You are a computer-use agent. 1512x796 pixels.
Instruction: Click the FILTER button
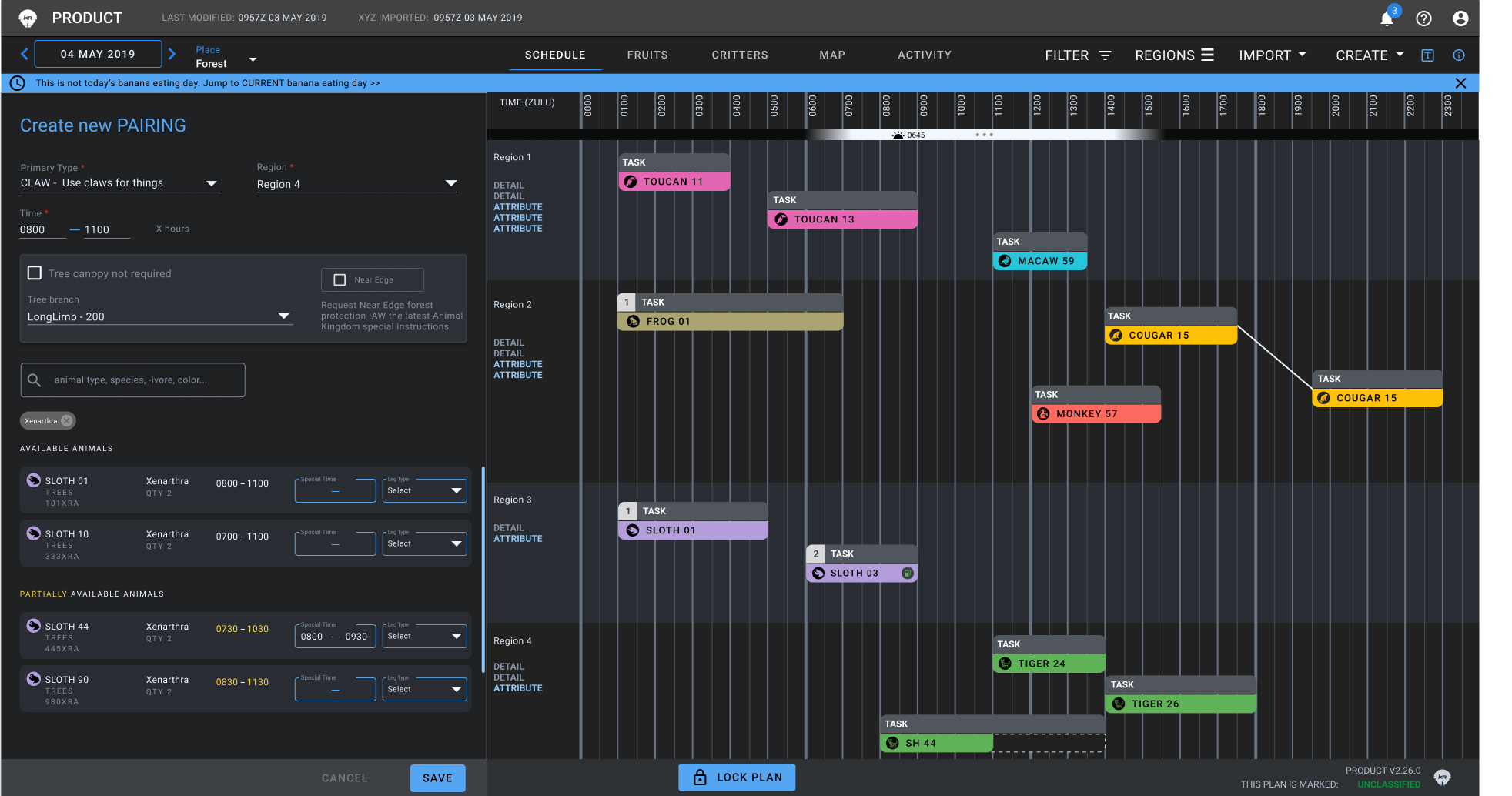coord(1078,55)
